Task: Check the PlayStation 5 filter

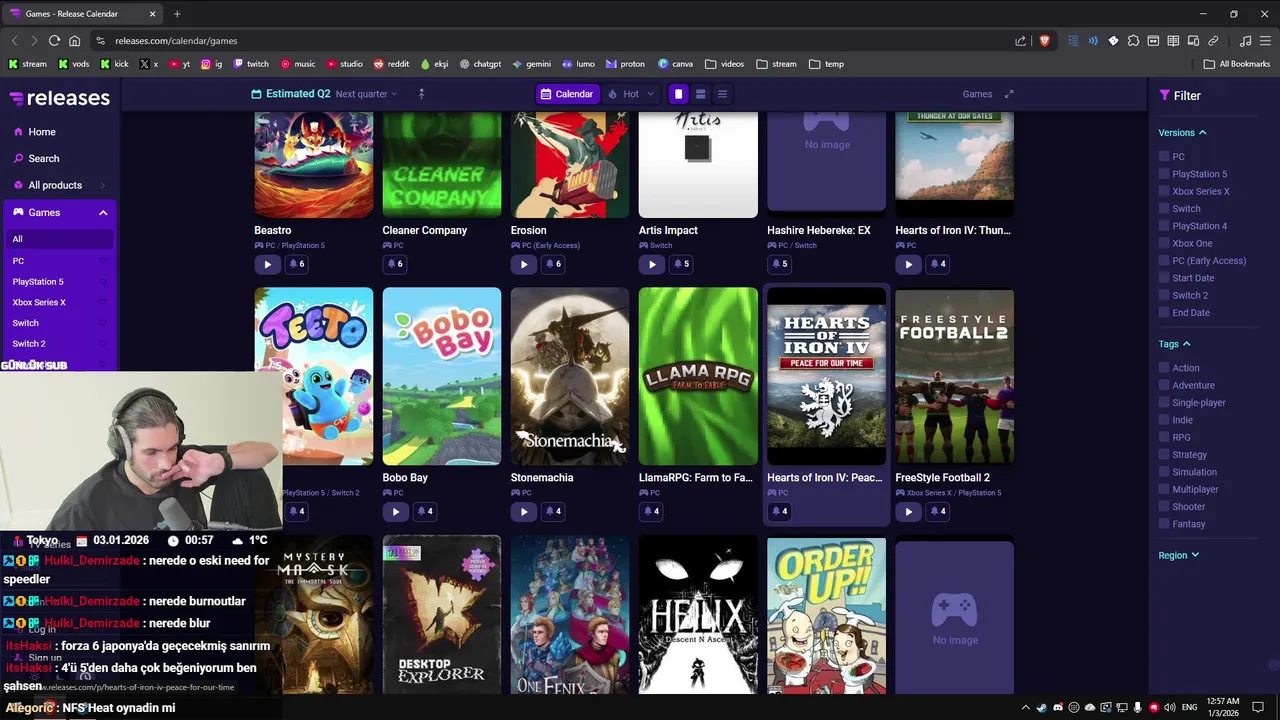Action: (x=1164, y=174)
